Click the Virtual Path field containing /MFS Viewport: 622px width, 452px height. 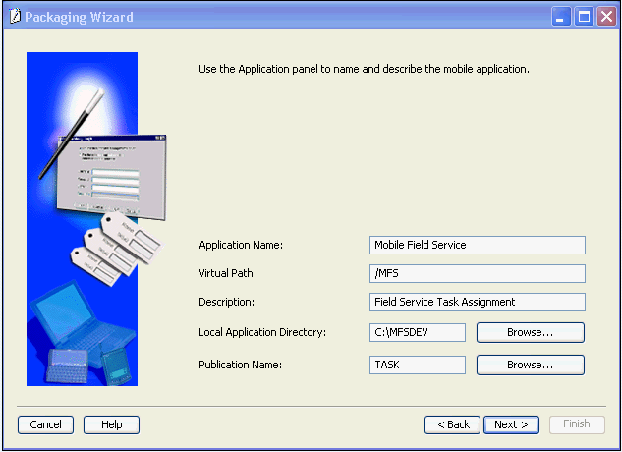[477, 273]
